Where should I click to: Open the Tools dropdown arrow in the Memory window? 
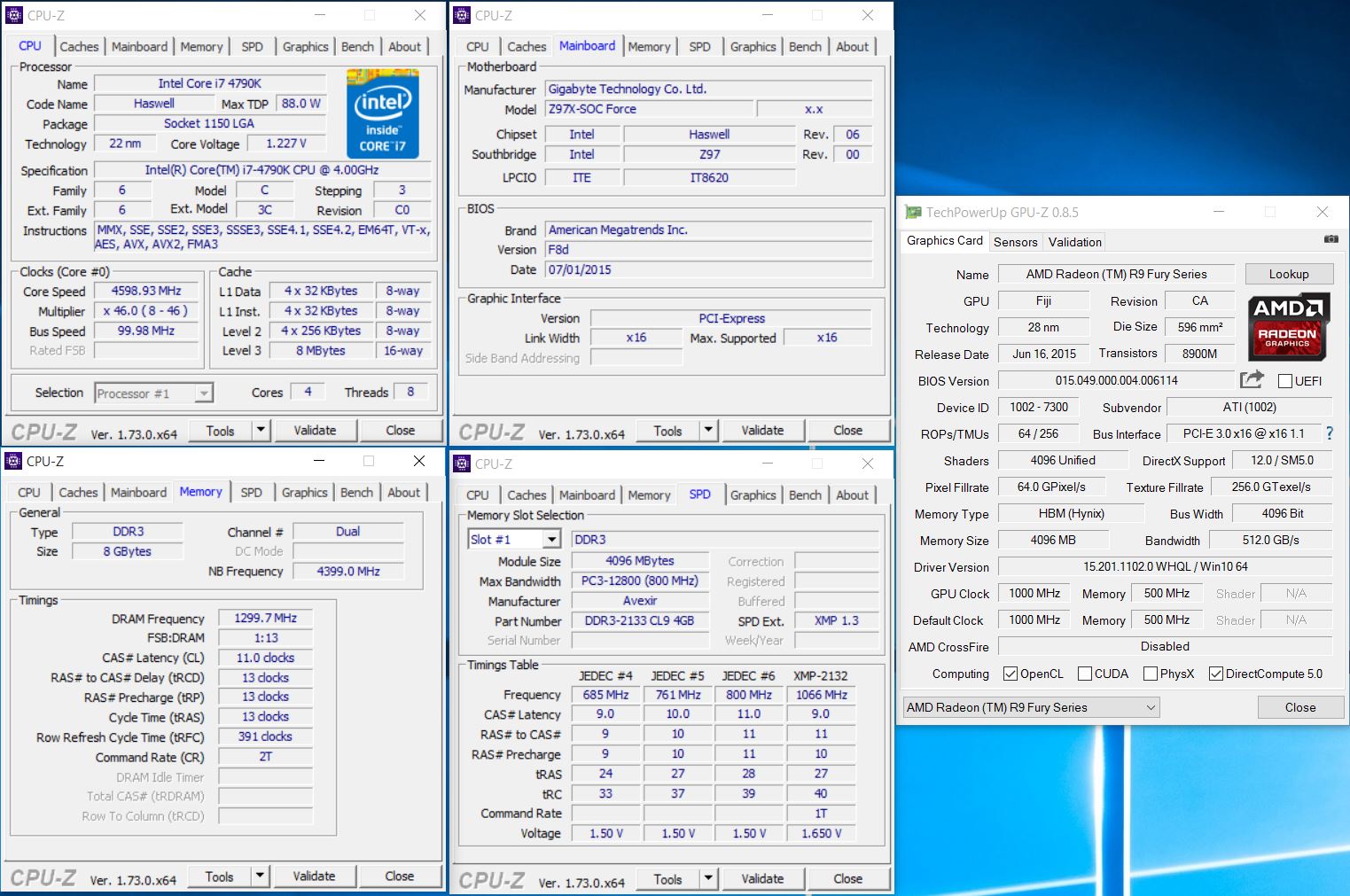(x=260, y=877)
